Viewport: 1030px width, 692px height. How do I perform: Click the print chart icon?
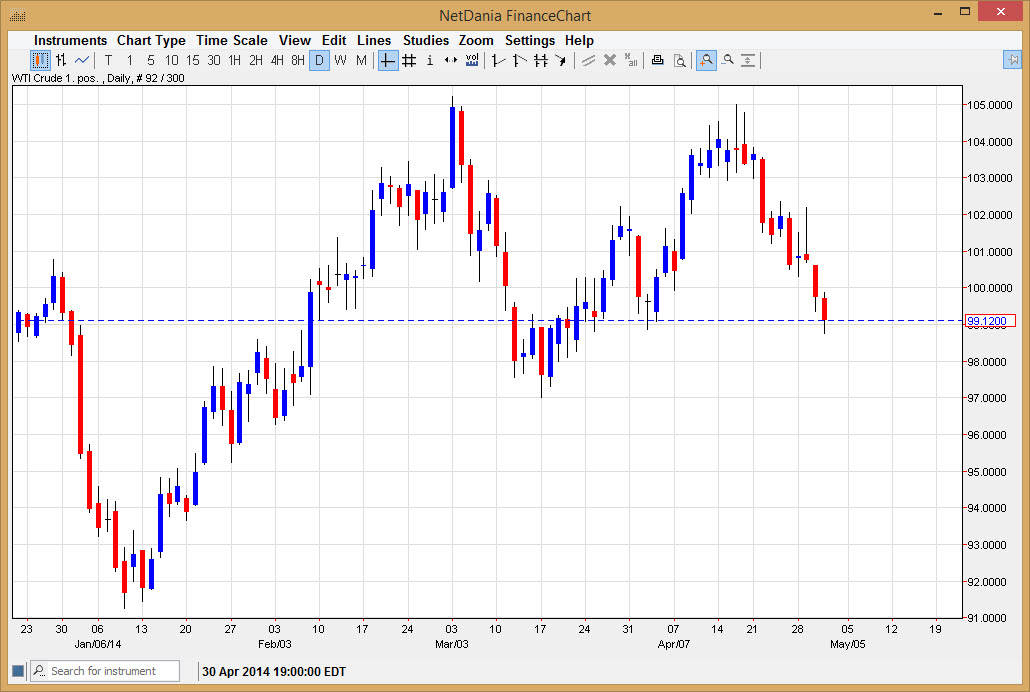(657, 61)
